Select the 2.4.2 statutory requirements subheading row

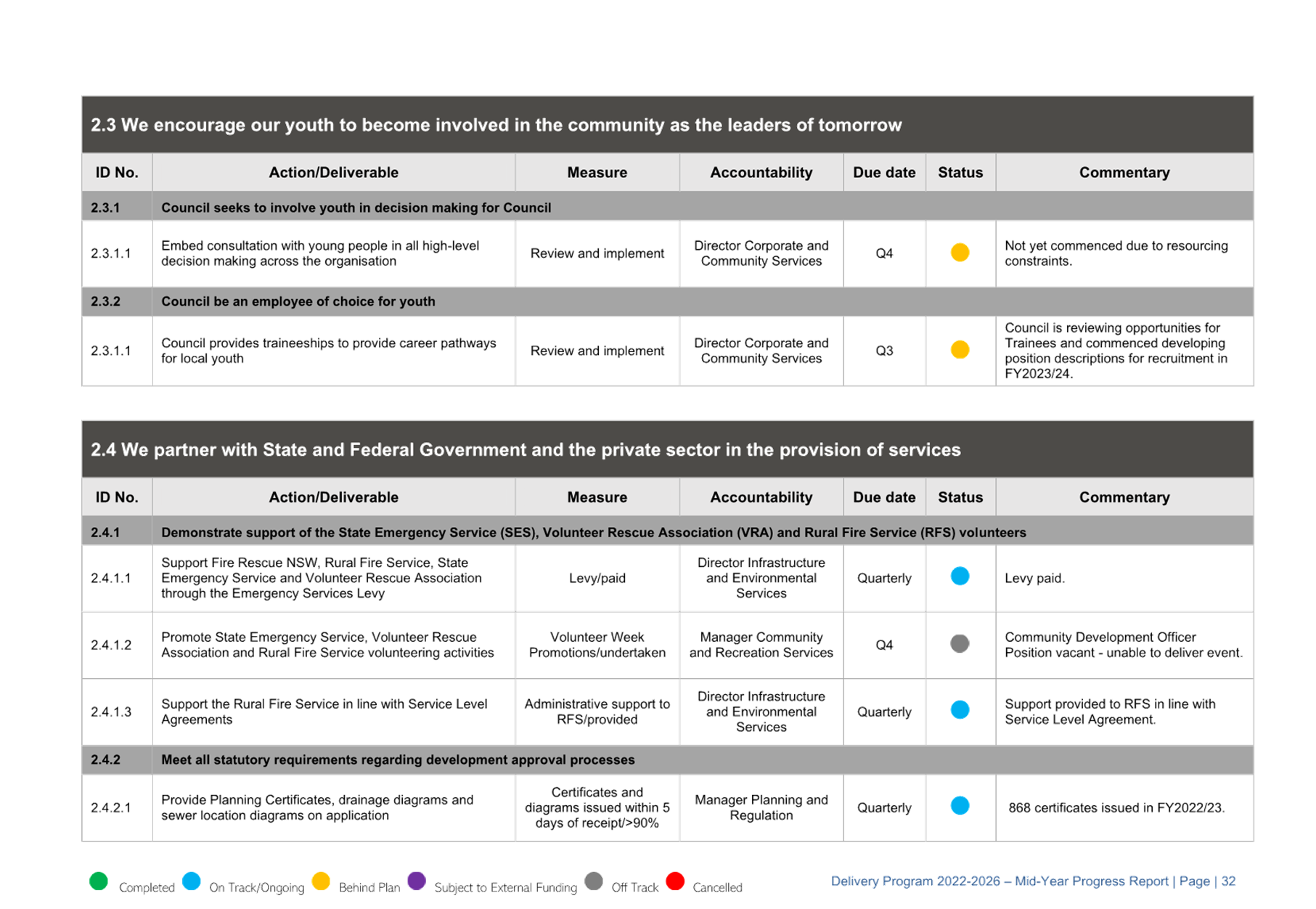398,759
